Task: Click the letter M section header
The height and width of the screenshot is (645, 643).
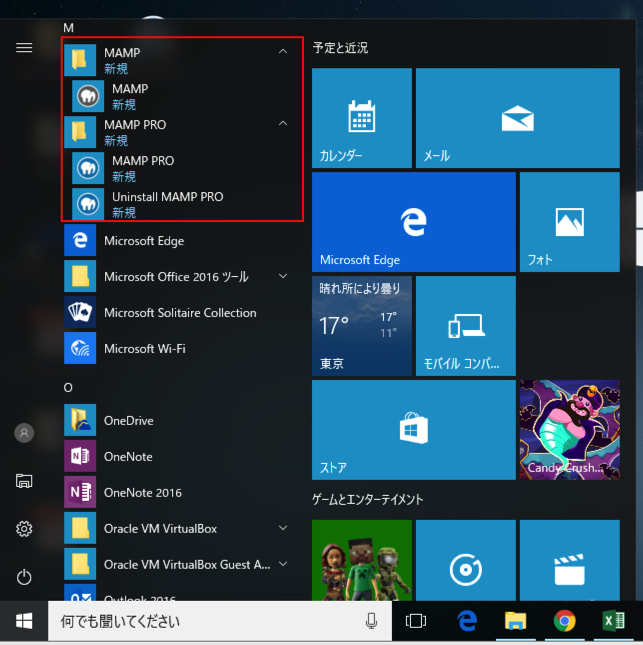Action: pyautogui.click(x=68, y=28)
